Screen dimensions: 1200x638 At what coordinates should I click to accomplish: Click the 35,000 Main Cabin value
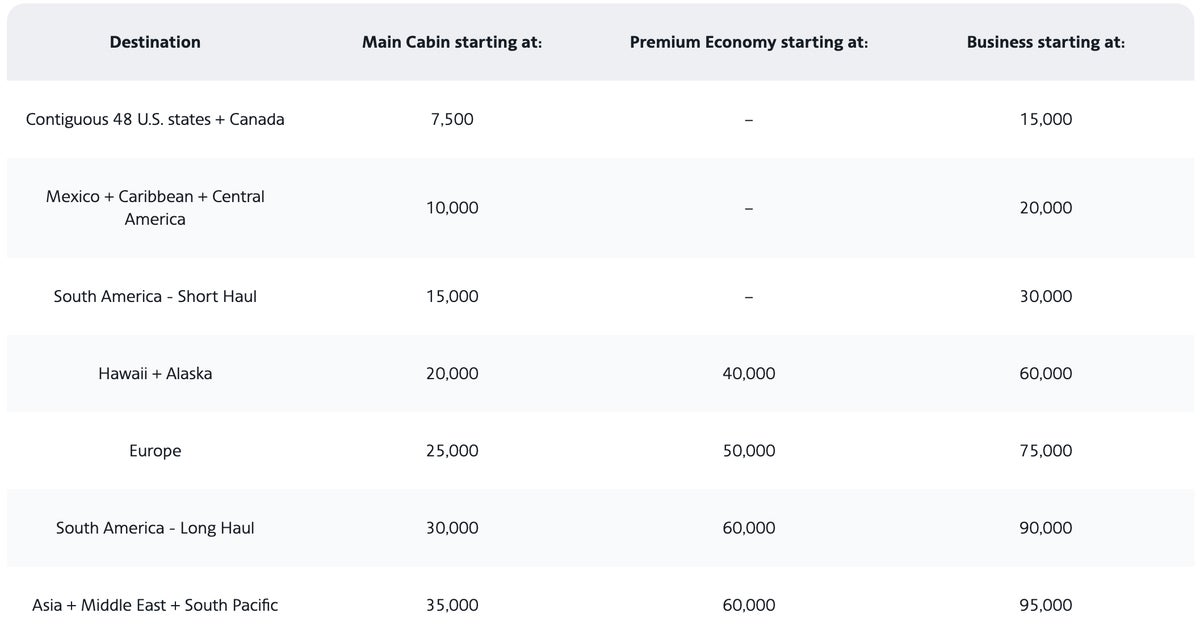pos(452,605)
